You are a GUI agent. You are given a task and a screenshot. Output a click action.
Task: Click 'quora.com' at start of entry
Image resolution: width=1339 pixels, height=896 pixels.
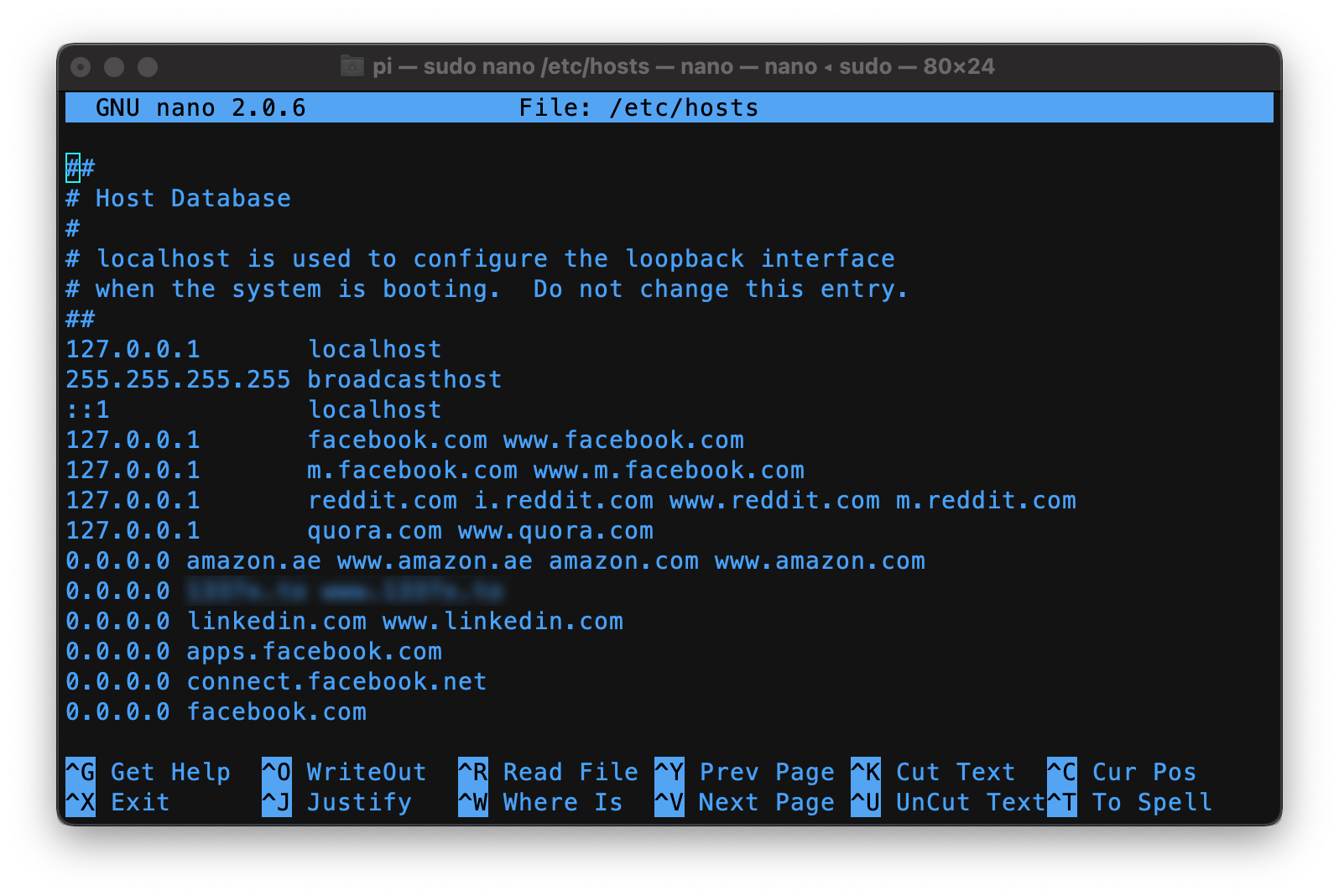click(x=374, y=530)
